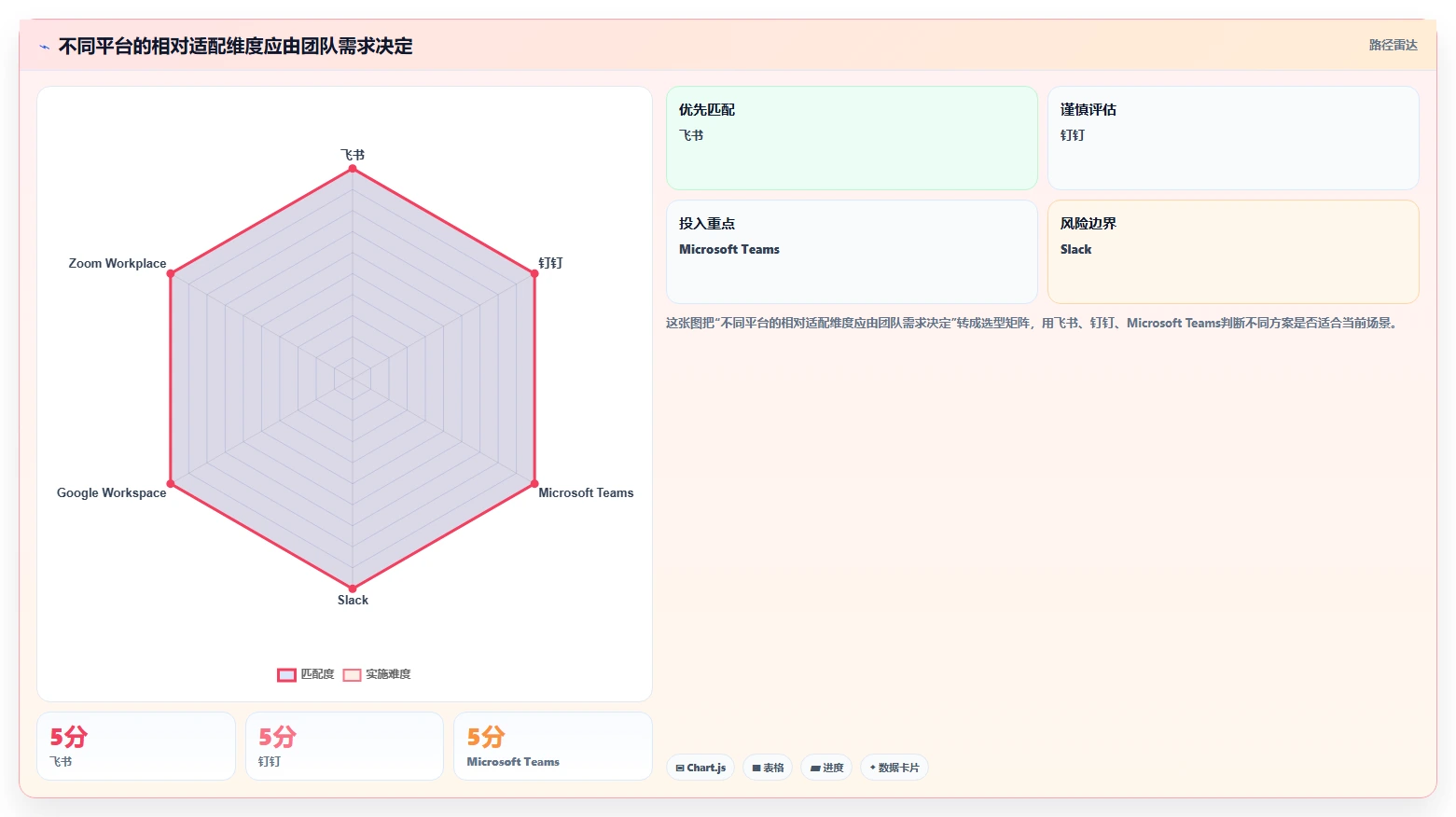Select the Zoom Workplace radar data point
The width and height of the screenshot is (1456, 817).
[x=171, y=274]
